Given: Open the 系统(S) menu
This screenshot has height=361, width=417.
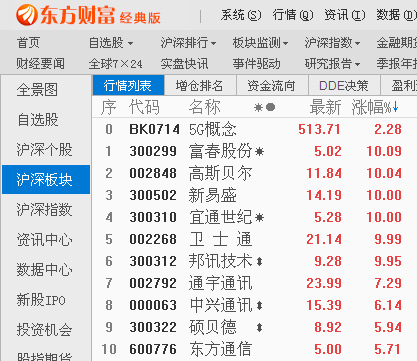Looking at the screenshot, I should pyautogui.click(x=241, y=15).
